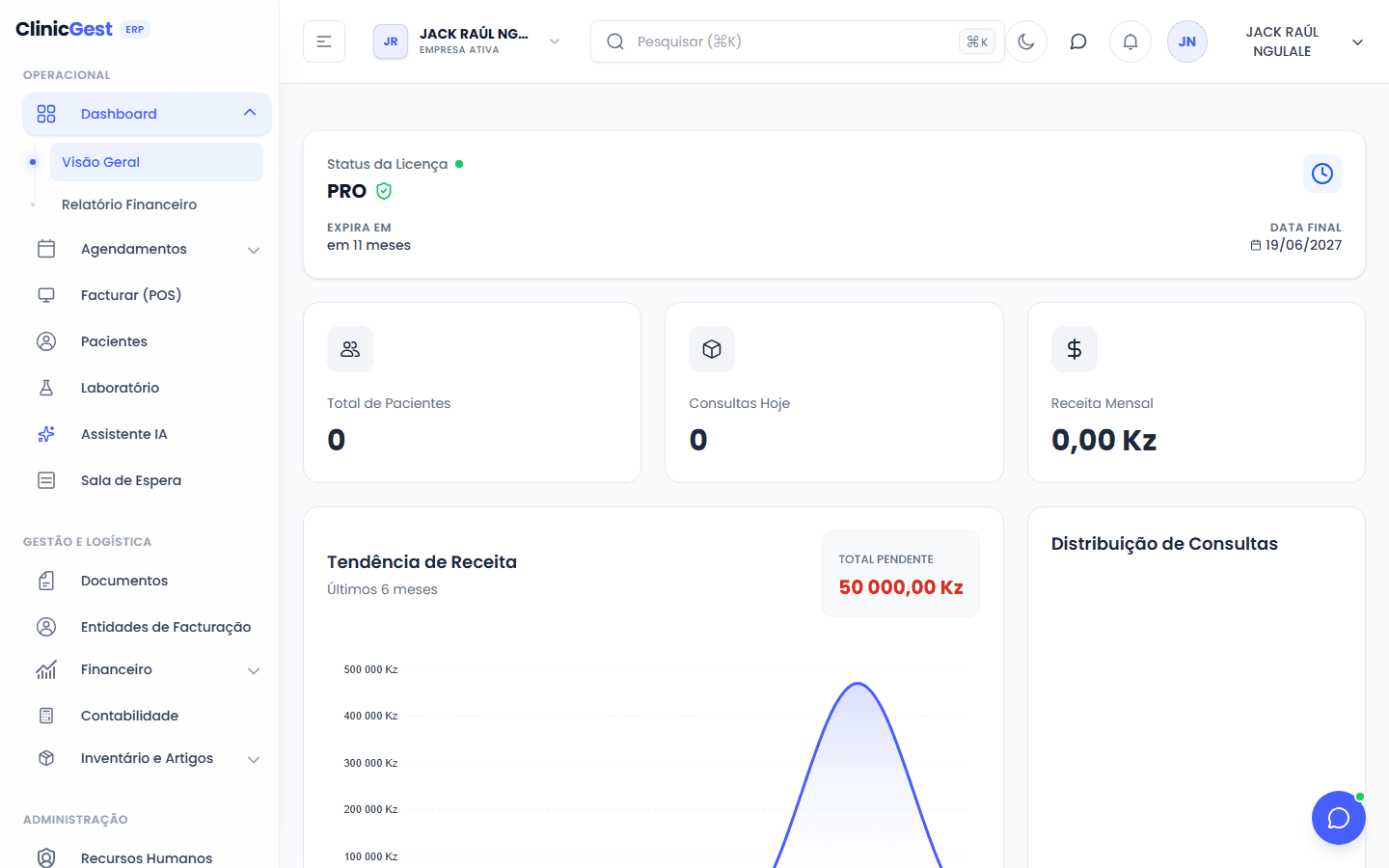The height and width of the screenshot is (868, 1389).
Task: Click the Receita Mensal dollar icon
Action: pos(1075,349)
